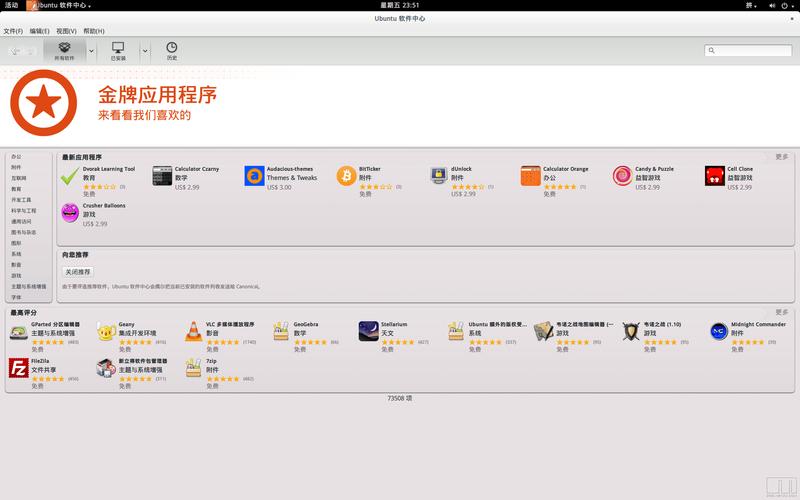Open the Ubuntu 软件中心 app menu in the top bar
The height and width of the screenshot is (500, 800).
click(59, 5)
